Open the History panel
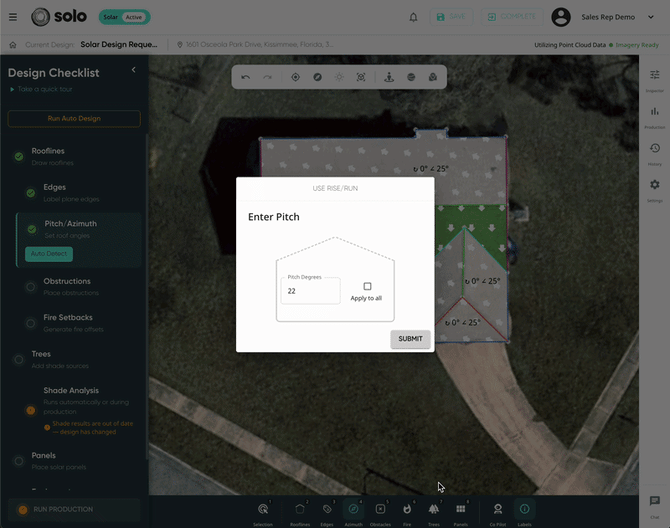This screenshot has height=528, width=670. point(655,153)
